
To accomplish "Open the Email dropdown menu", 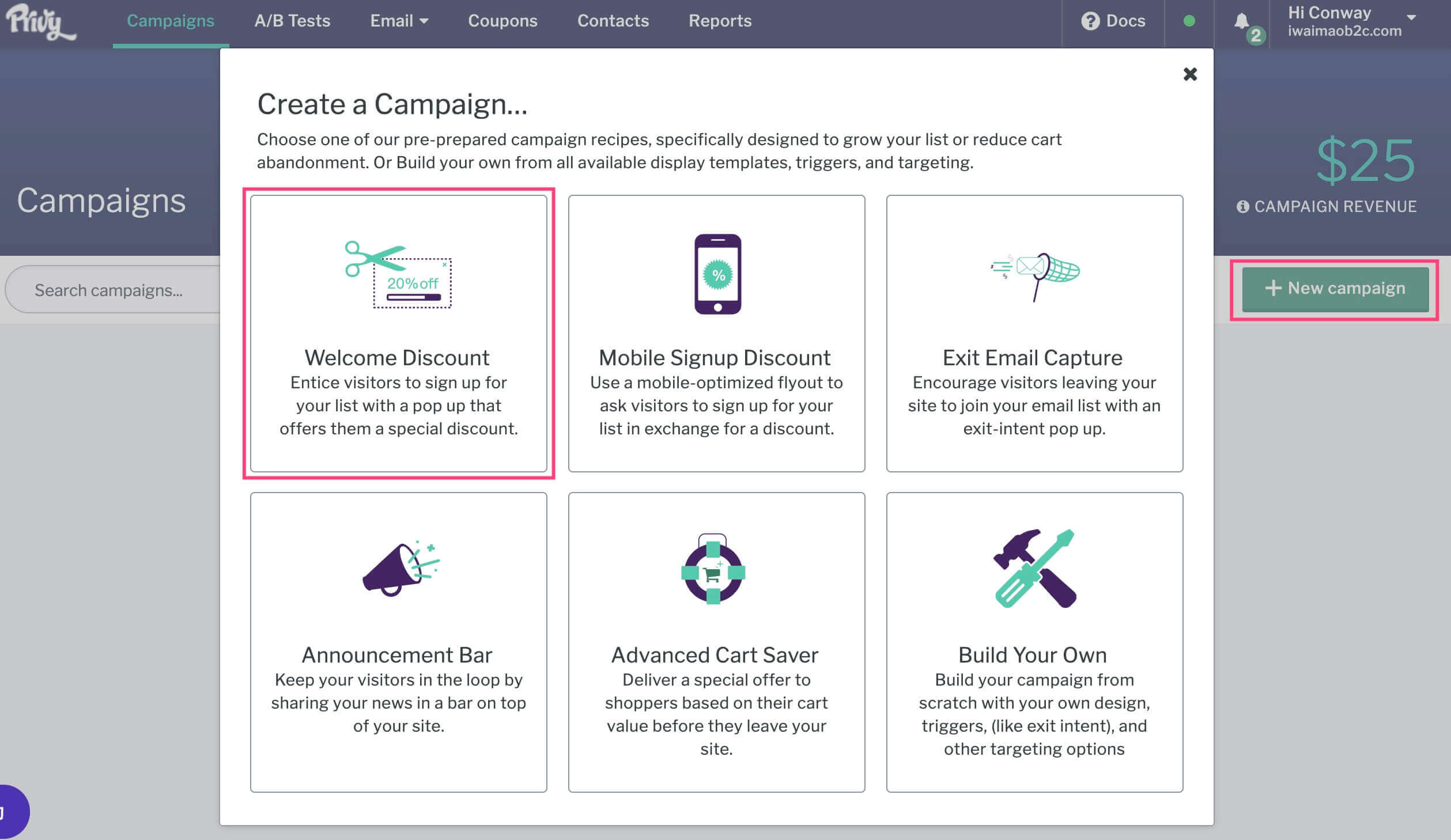I will tap(399, 21).
